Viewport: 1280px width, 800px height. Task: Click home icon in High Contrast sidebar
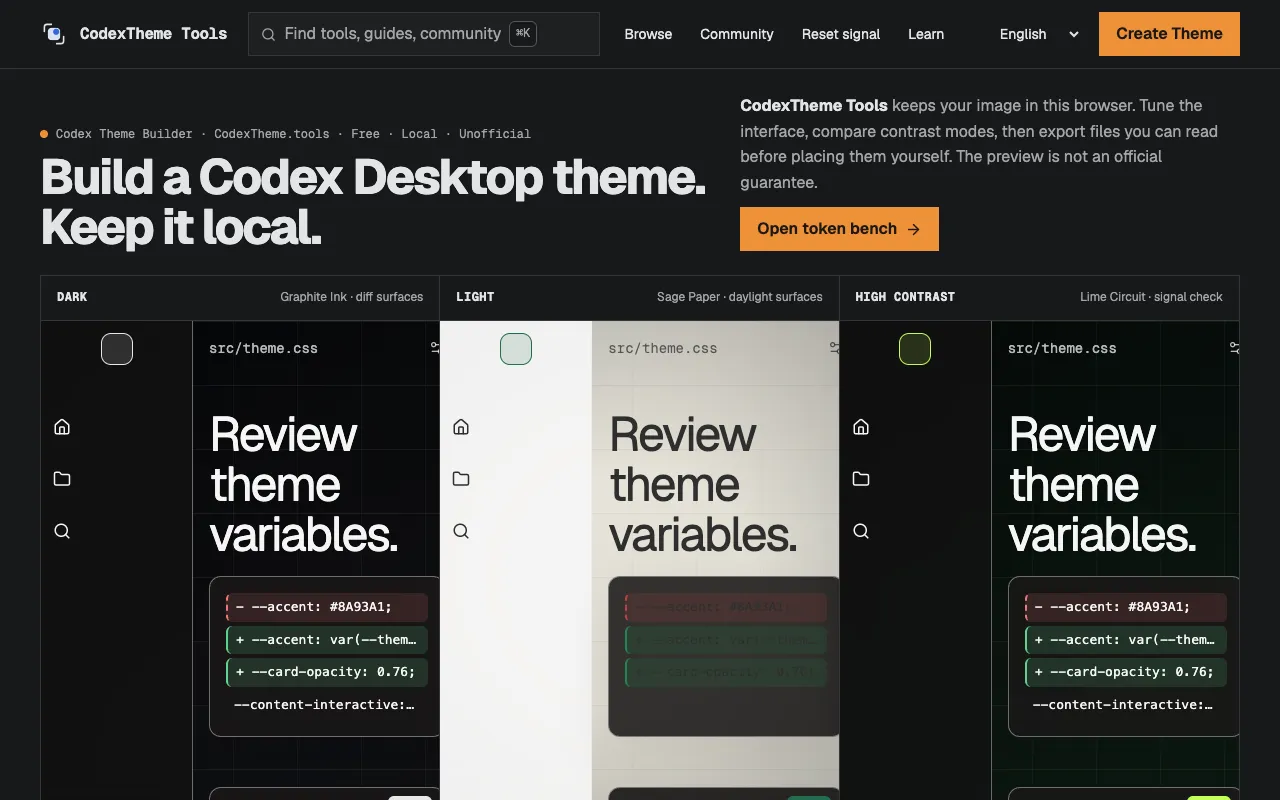tap(861, 427)
